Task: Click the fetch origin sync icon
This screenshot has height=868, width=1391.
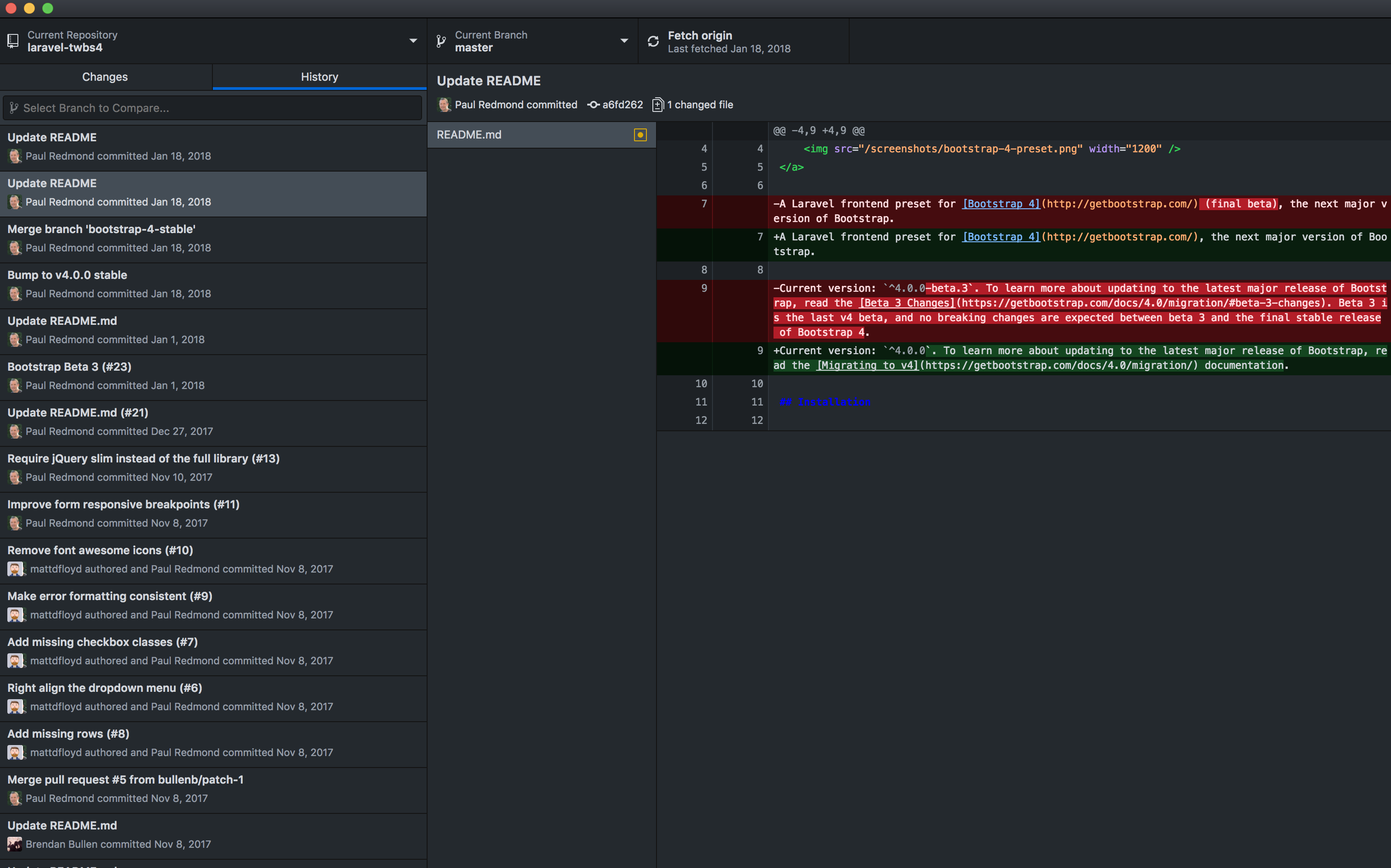Action: pyautogui.click(x=652, y=41)
